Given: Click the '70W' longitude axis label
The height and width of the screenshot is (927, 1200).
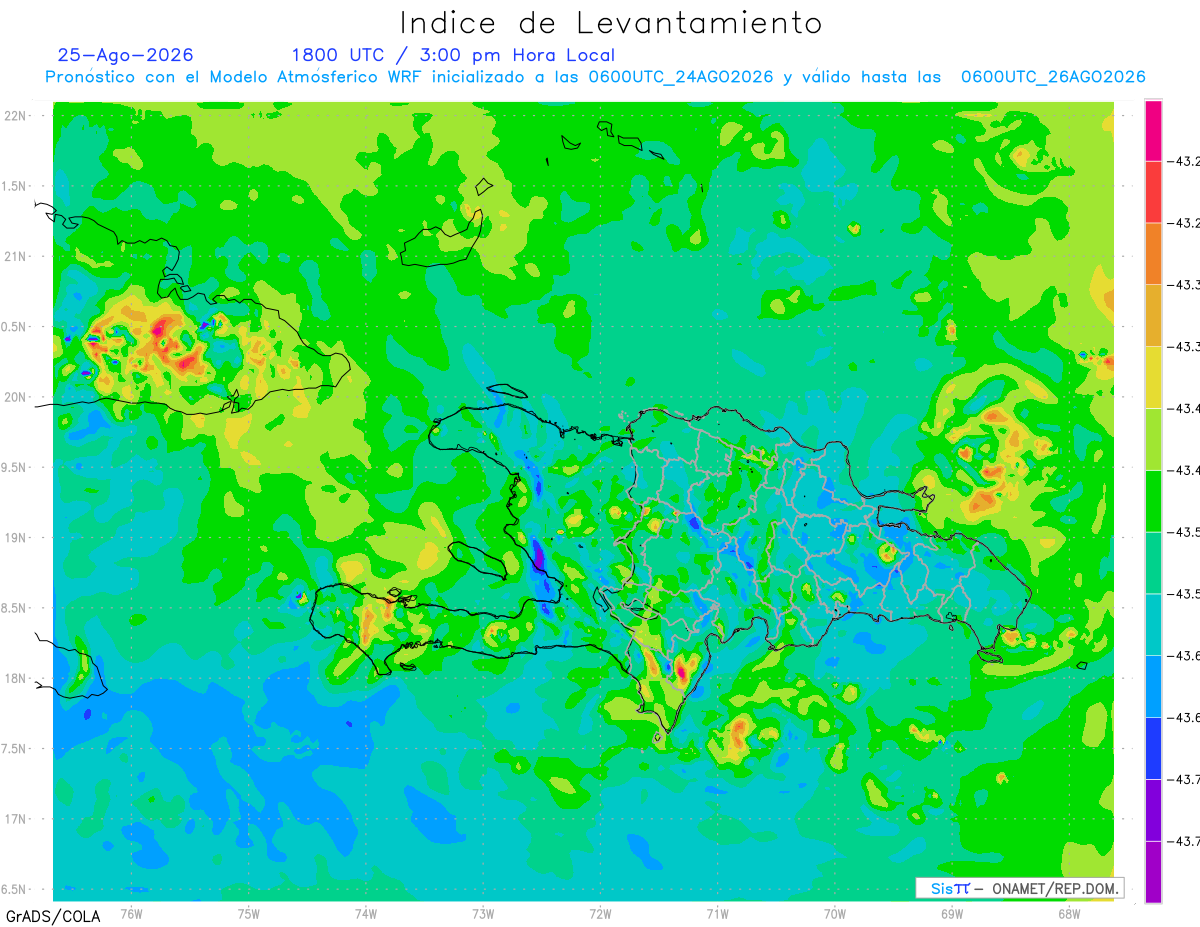Looking at the screenshot, I should coord(835,913).
